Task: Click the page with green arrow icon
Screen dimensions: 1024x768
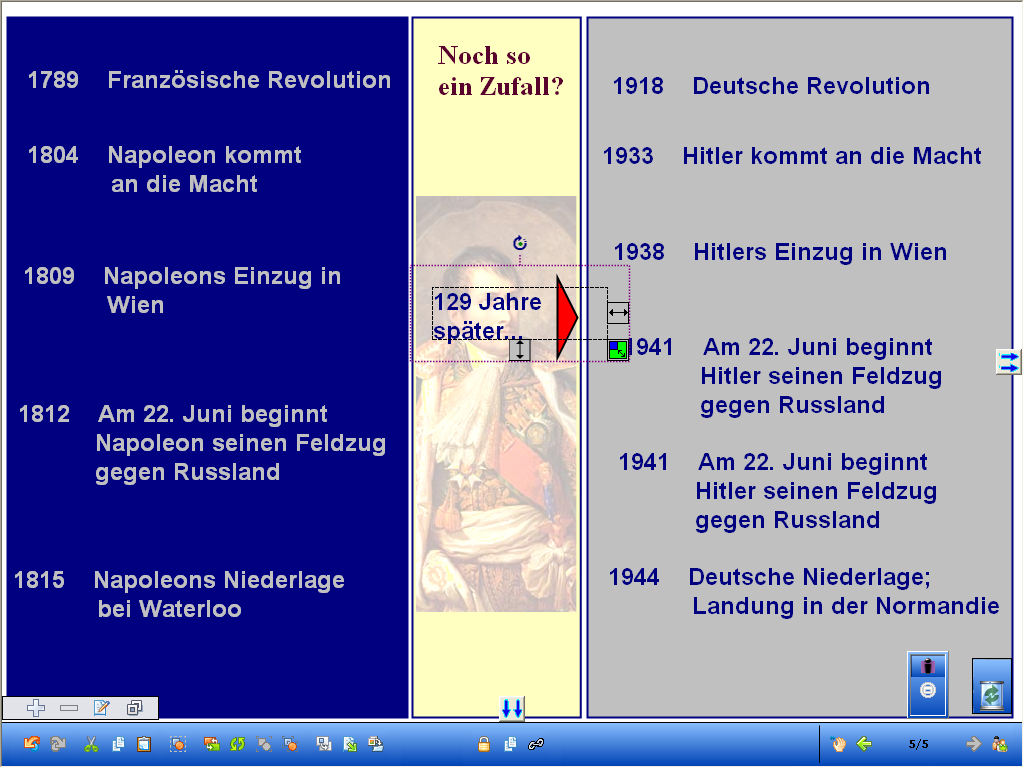Action: tap(350, 743)
